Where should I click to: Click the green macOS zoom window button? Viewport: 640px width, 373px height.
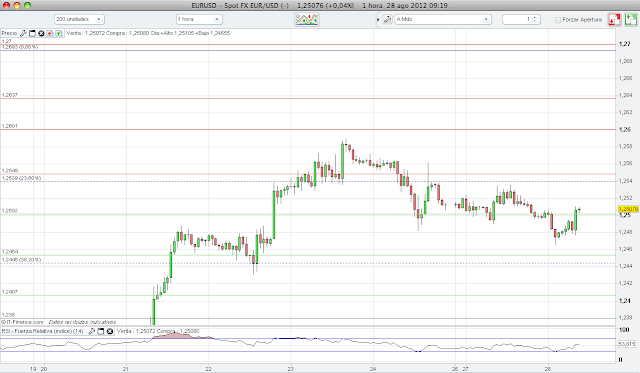point(27,5)
